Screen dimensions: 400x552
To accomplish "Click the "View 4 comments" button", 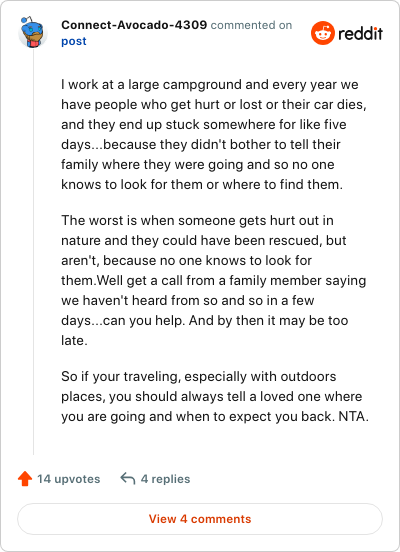I will click(200, 519).
